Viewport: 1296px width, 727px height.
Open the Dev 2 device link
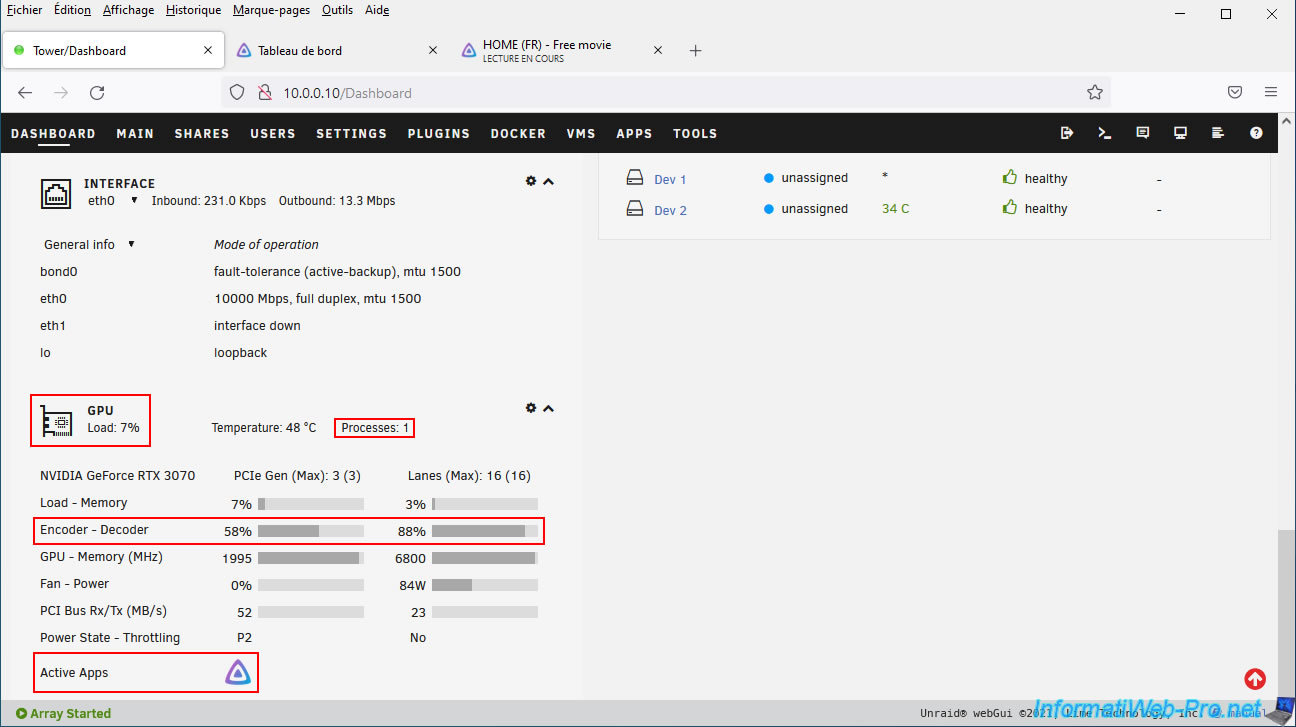(670, 211)
